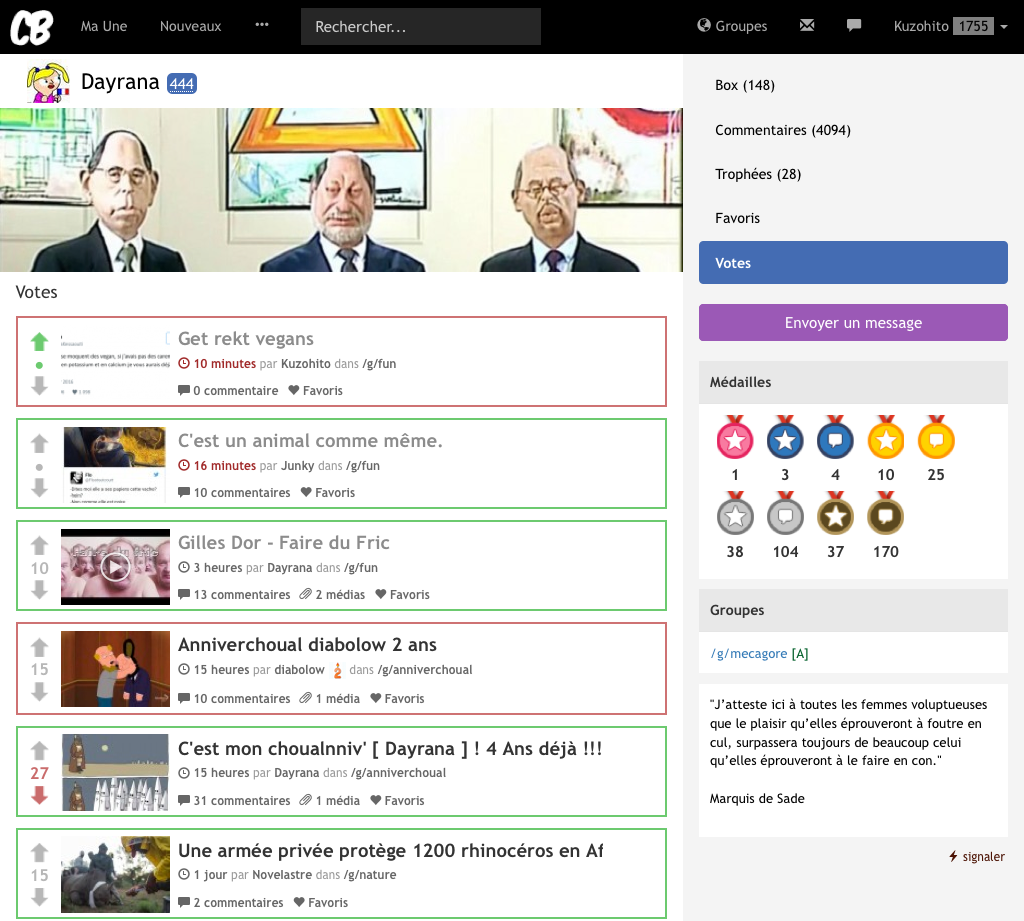The height and width of the screenshot is (921, 1024).
Task: Expand the Kuzohito user dropdown menu
Action: click(x=950, y=27)
